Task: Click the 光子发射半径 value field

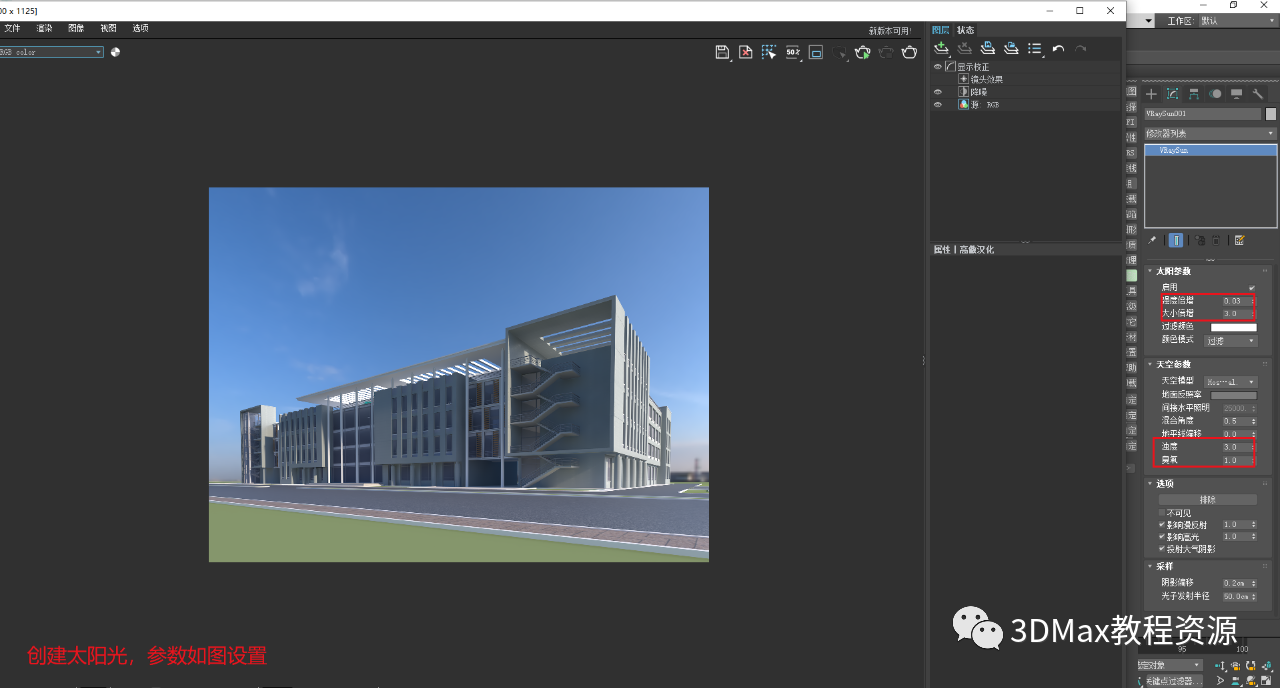Action: [x=1235, y=596]
